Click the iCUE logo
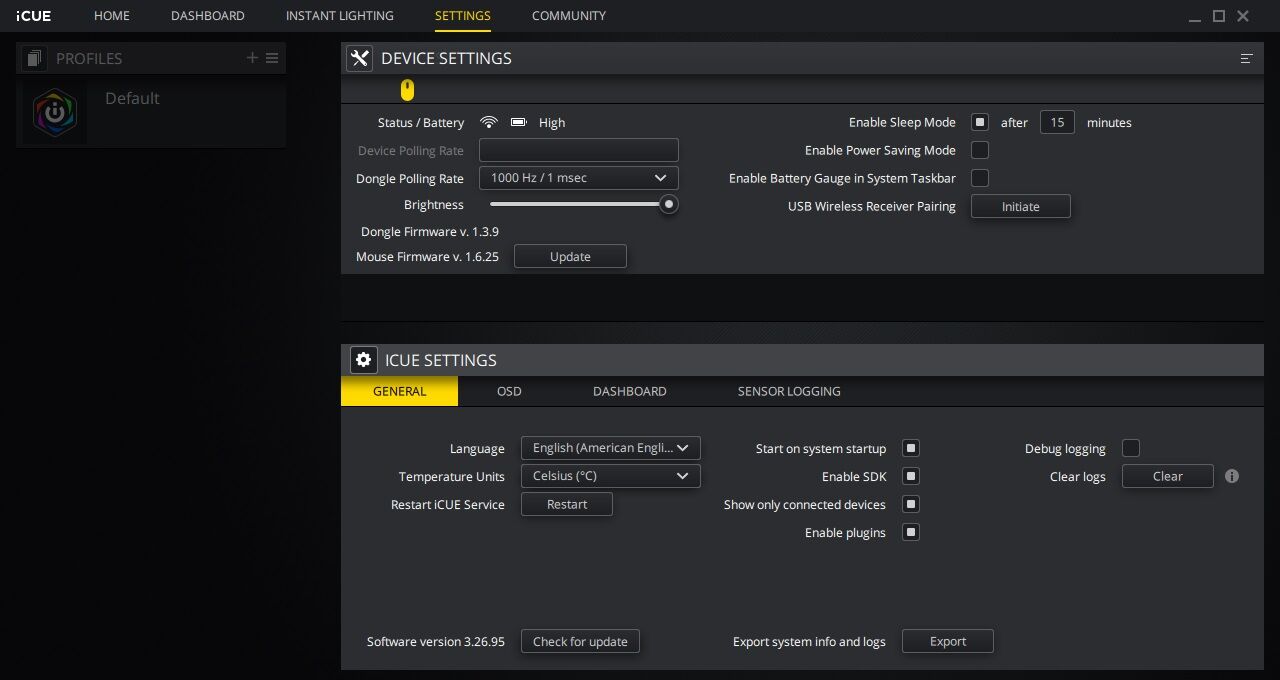This screenshot has height=680, width=1280. point(33,16)
